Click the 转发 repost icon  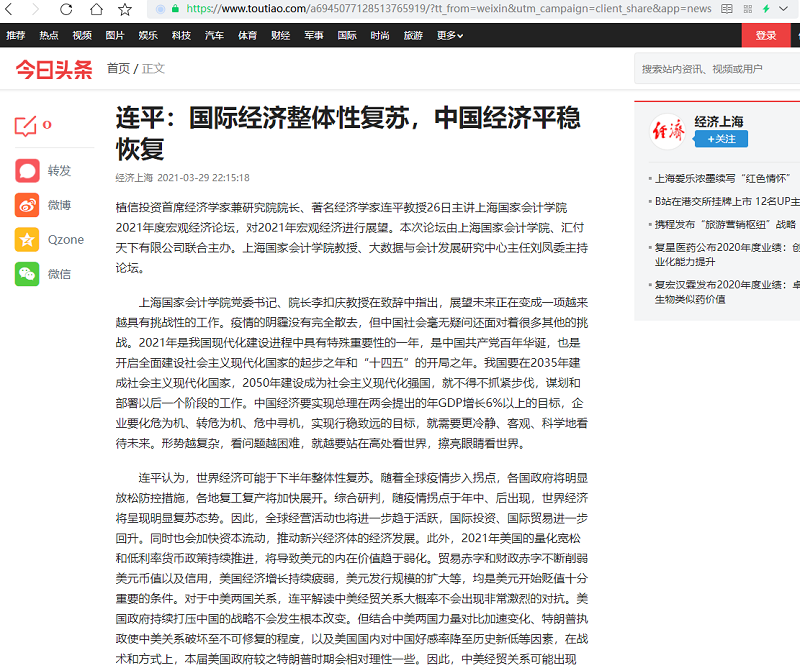(27, 170)
